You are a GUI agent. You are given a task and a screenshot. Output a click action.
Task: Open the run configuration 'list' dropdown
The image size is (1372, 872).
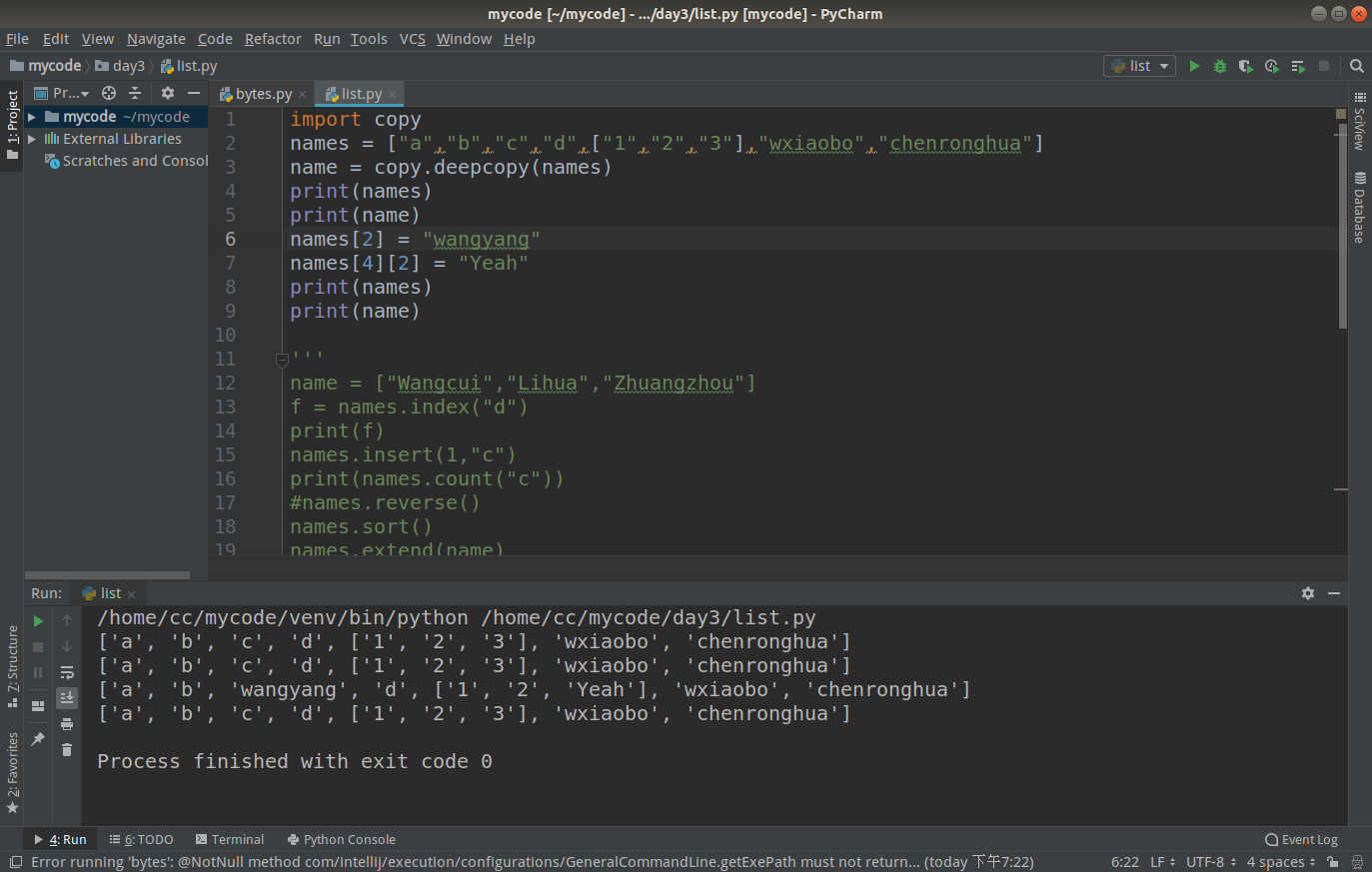[1140, 66]
